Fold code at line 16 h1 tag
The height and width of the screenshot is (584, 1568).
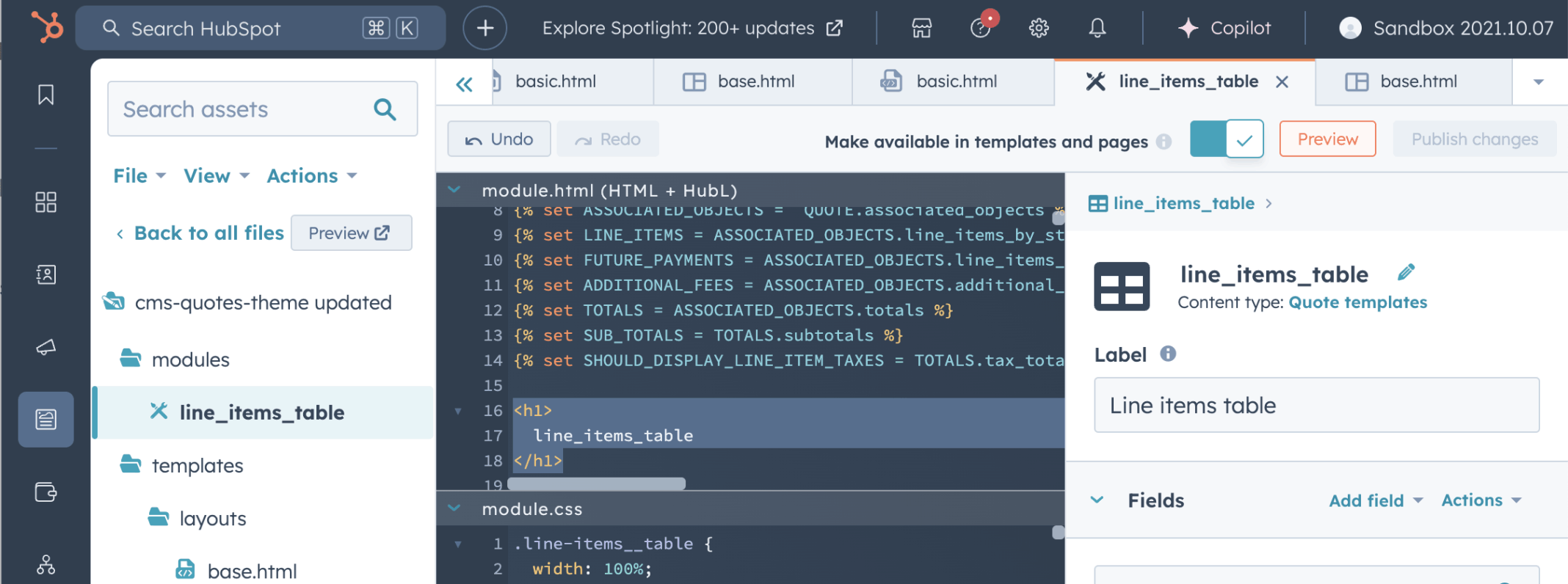click(x=458, y=411)
